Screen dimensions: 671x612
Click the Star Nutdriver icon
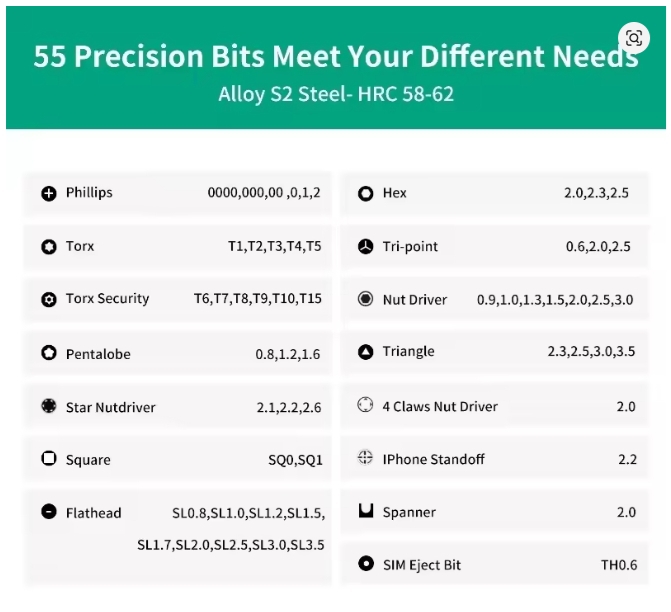click(49, 405)
